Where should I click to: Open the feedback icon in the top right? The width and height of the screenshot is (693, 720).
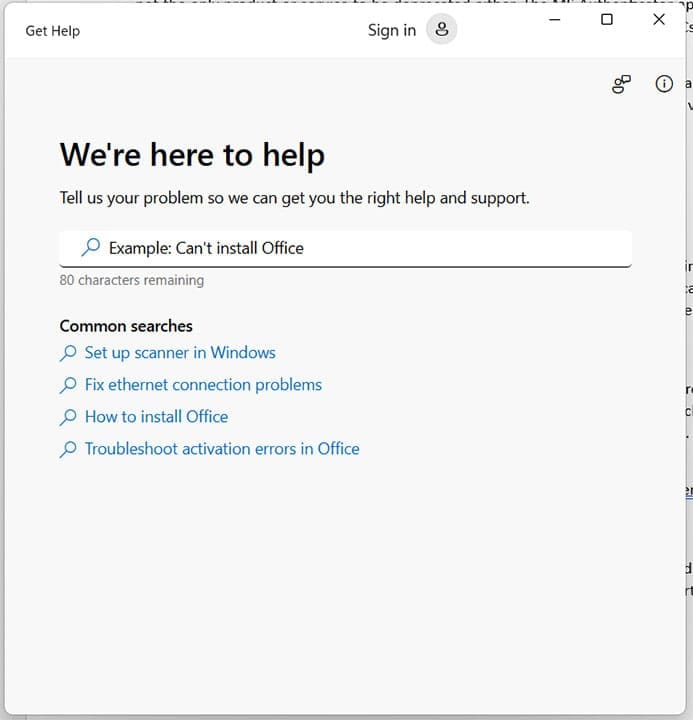click(621, 85)
